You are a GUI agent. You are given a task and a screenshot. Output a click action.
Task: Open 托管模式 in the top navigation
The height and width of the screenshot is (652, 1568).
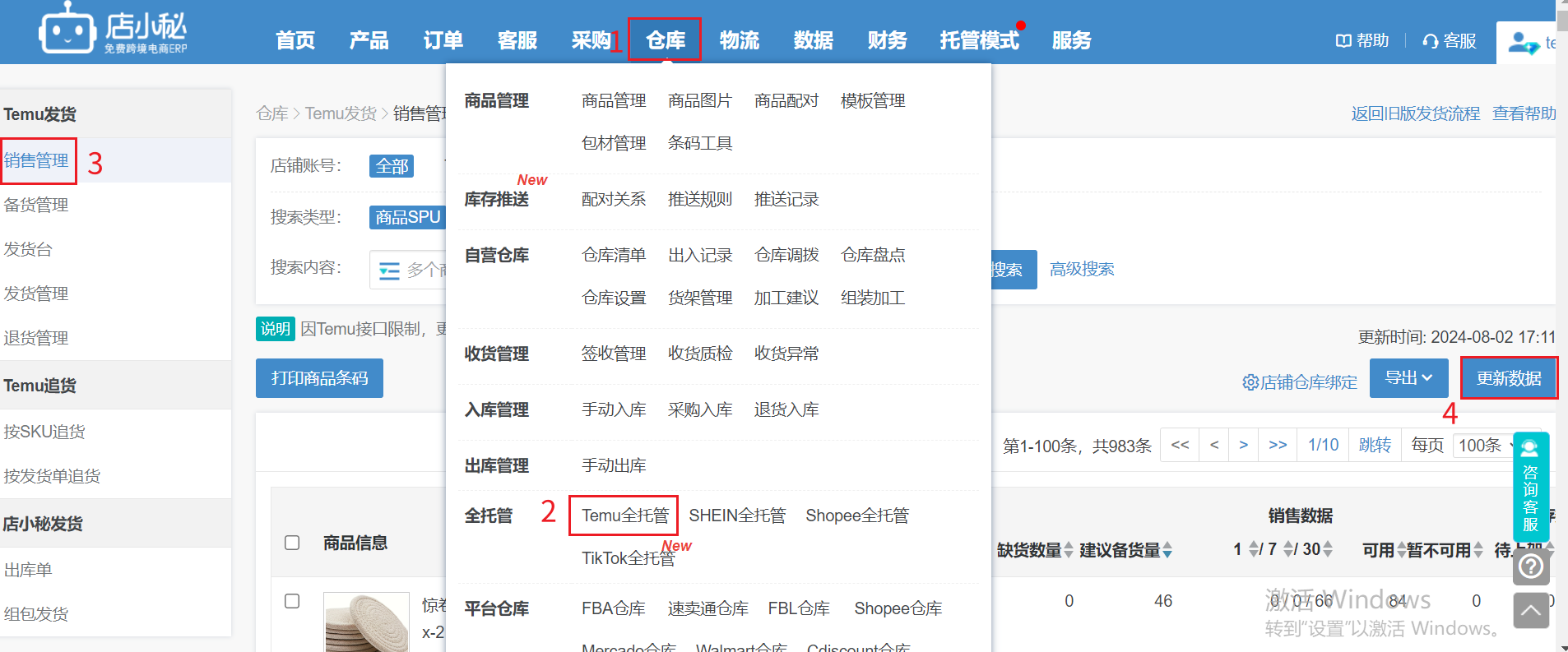(979, 40)
